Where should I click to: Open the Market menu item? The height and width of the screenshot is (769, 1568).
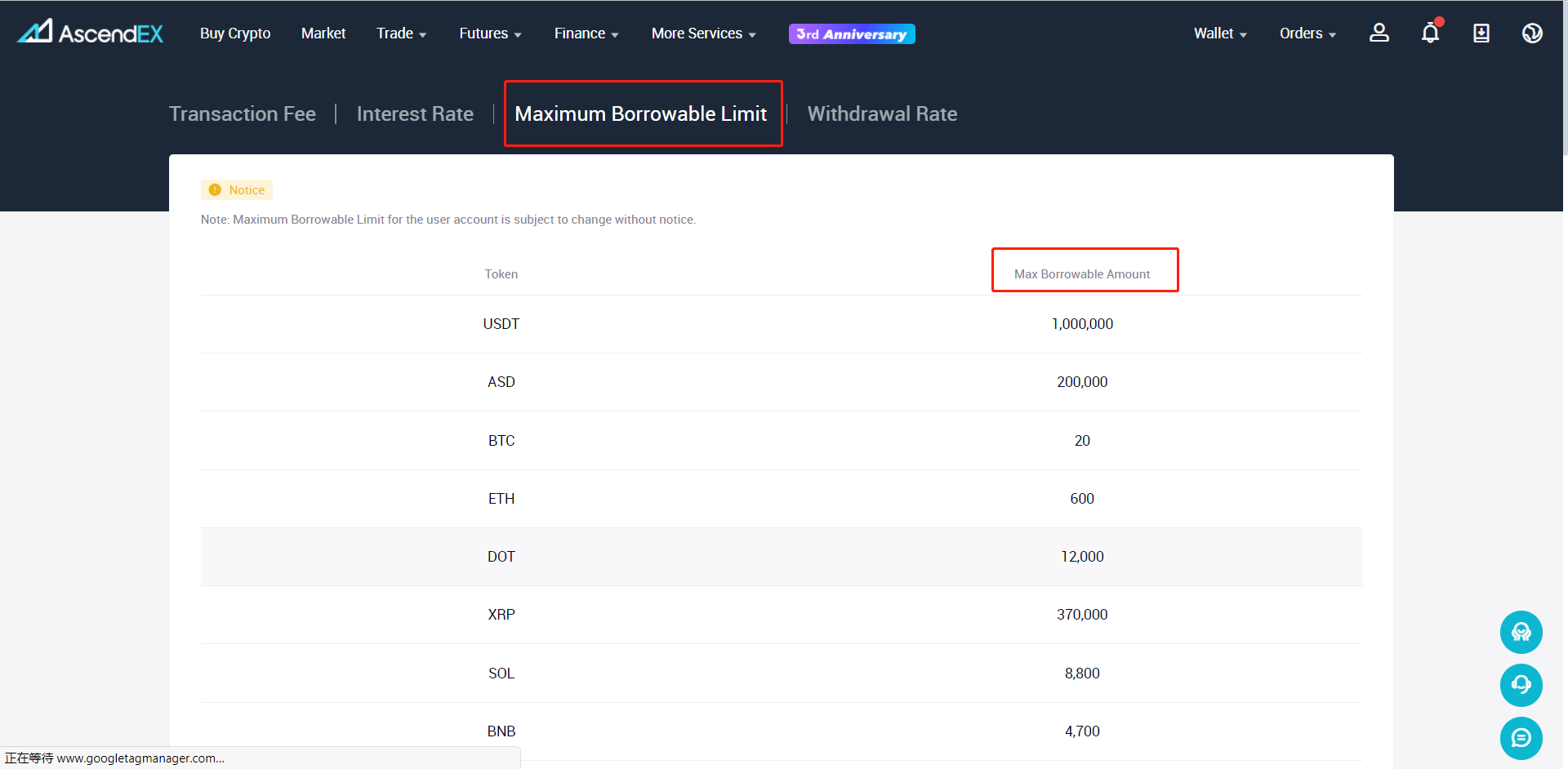[x=323, y=33]
